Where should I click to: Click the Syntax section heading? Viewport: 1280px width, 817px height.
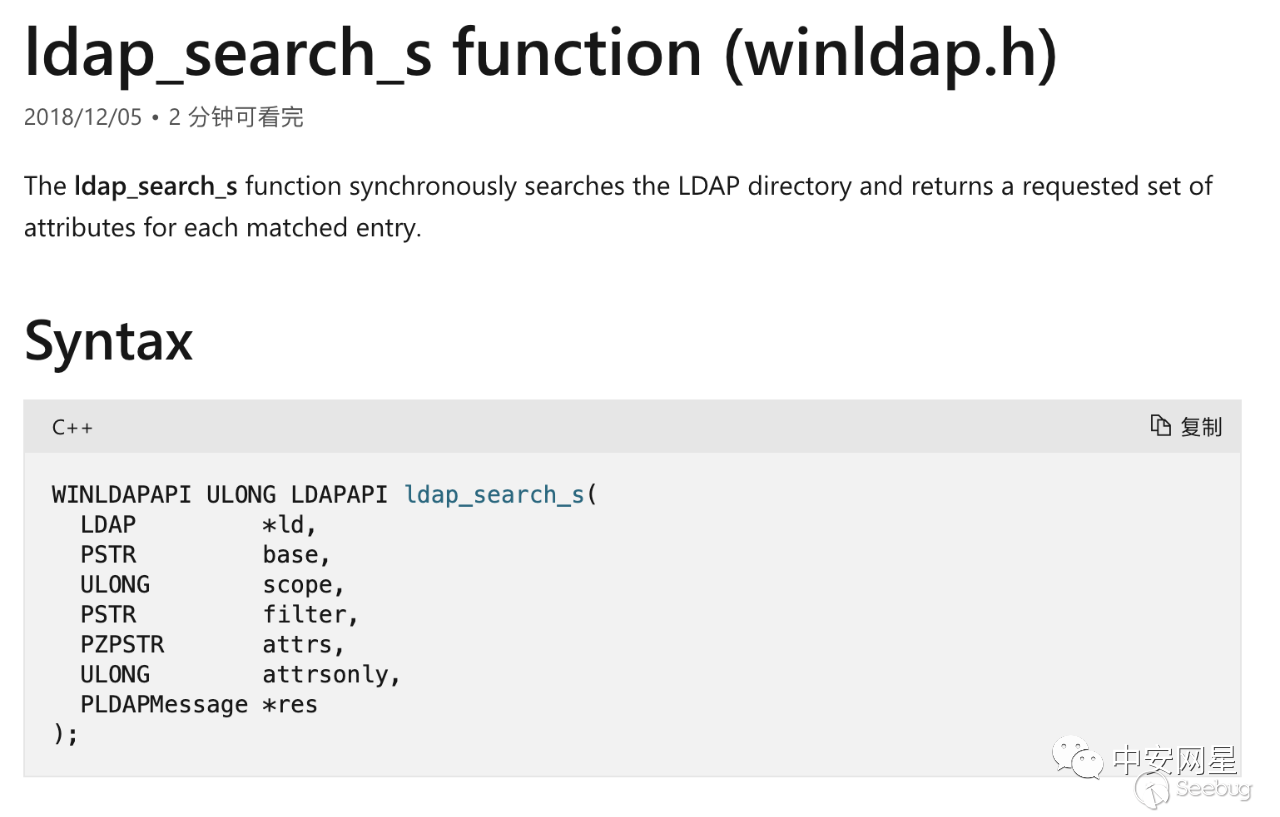tap(108, 341)
